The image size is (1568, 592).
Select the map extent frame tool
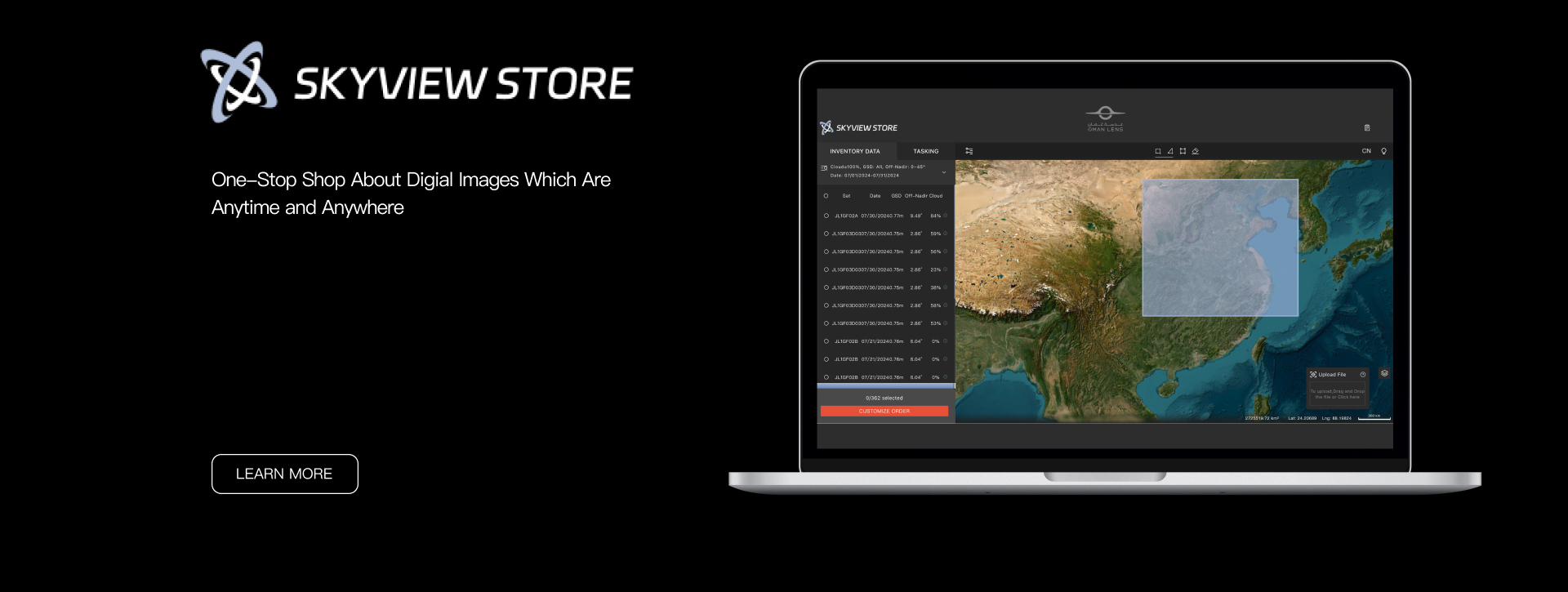pyautogui.click(x=1183, y=151)
